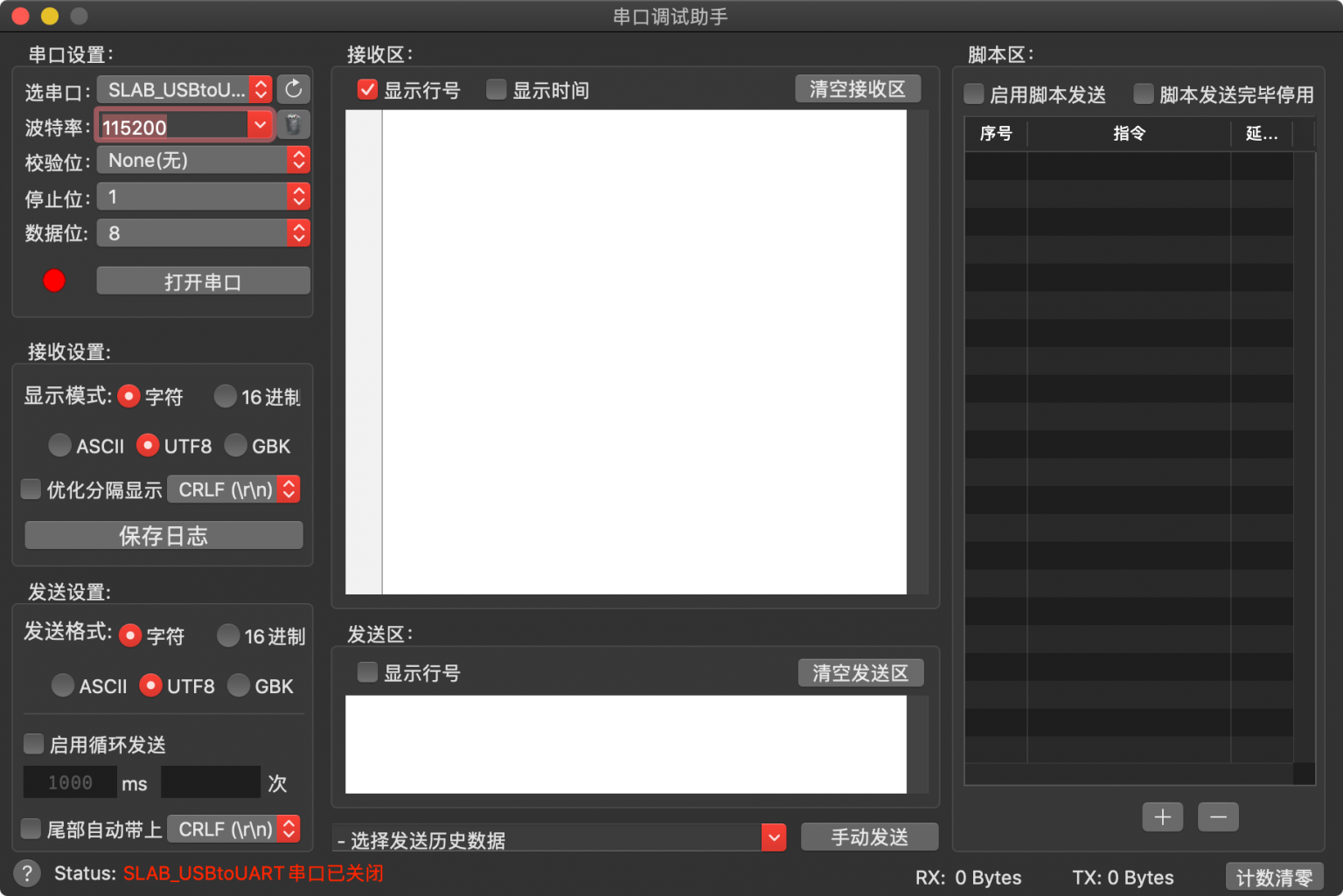Remove a script command with the minus icon

[1218, 816]
